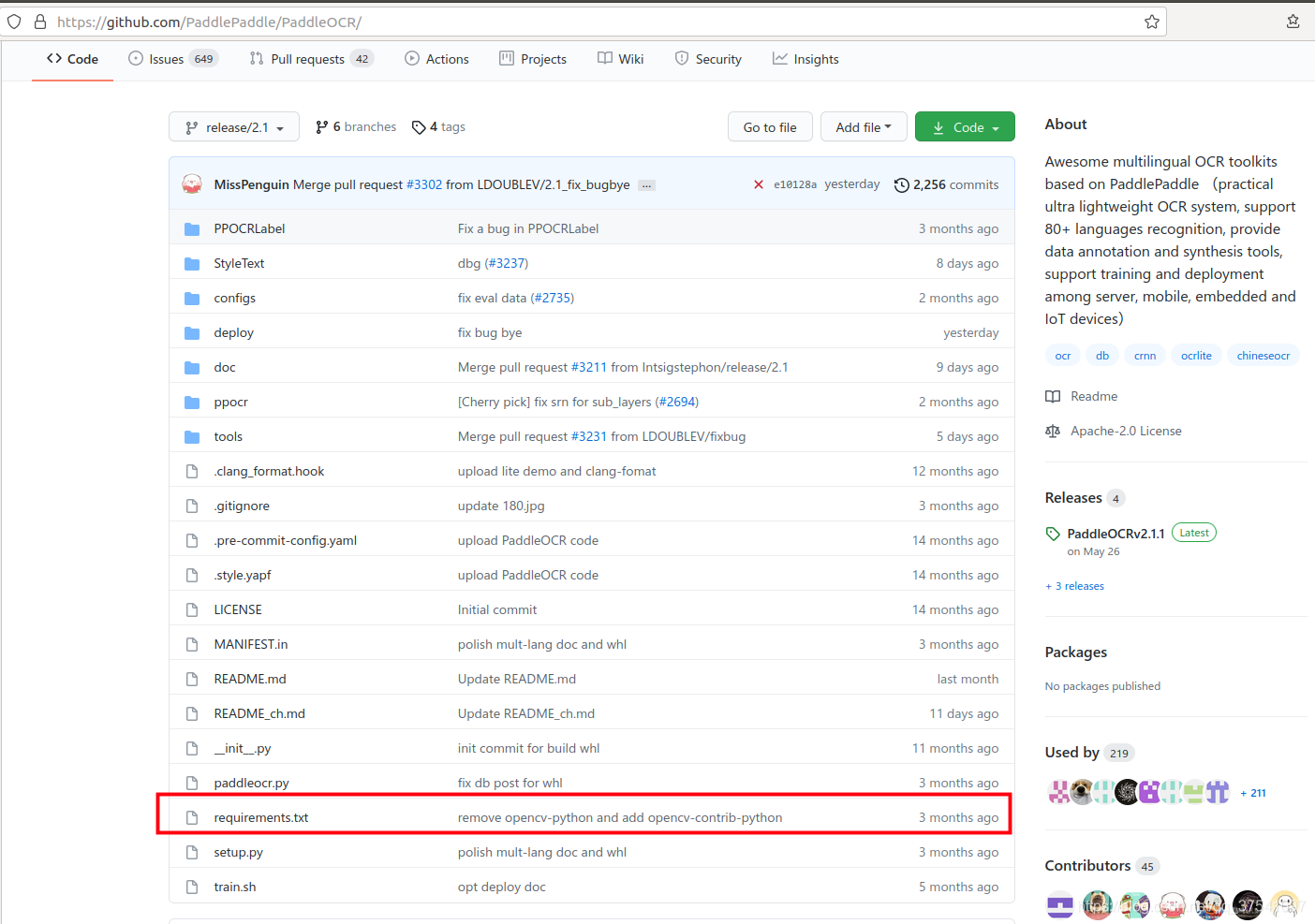
Task: Click MissPenguin's avatar in commit header
Action: click(x=192, y=184)
